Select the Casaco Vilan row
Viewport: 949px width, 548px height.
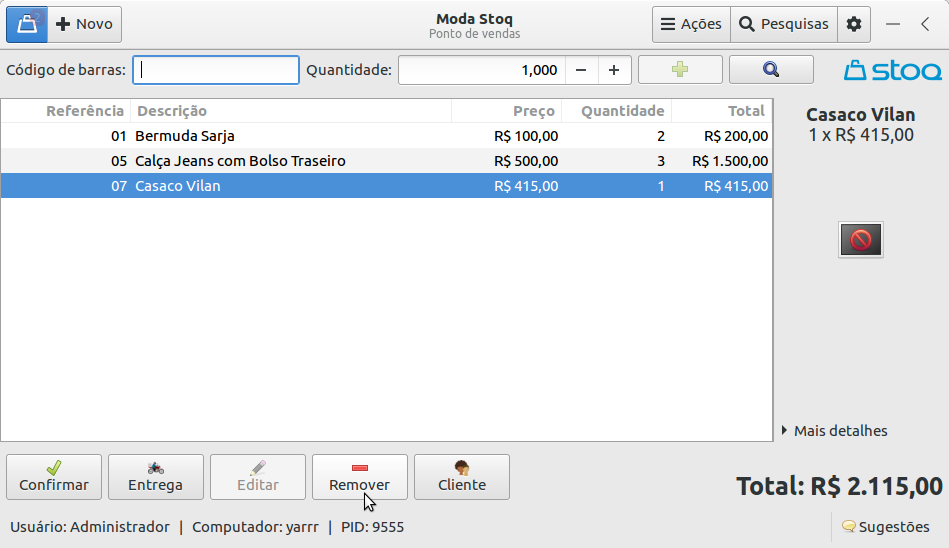pyautogui.click(x=386, y=186)
